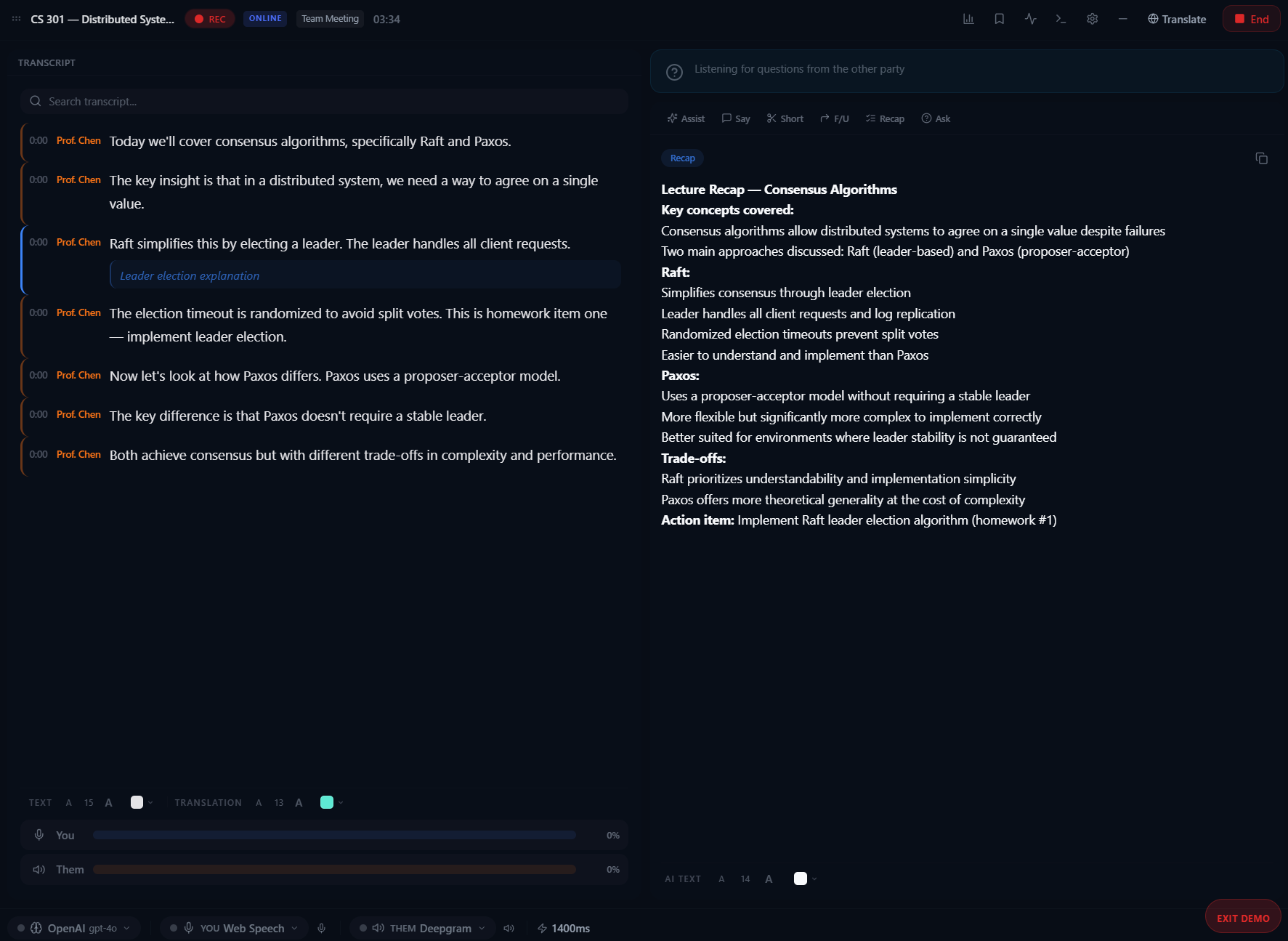Increase transcript TEXT font size
The image size is (1288, 941).
(x=108, y=803)
